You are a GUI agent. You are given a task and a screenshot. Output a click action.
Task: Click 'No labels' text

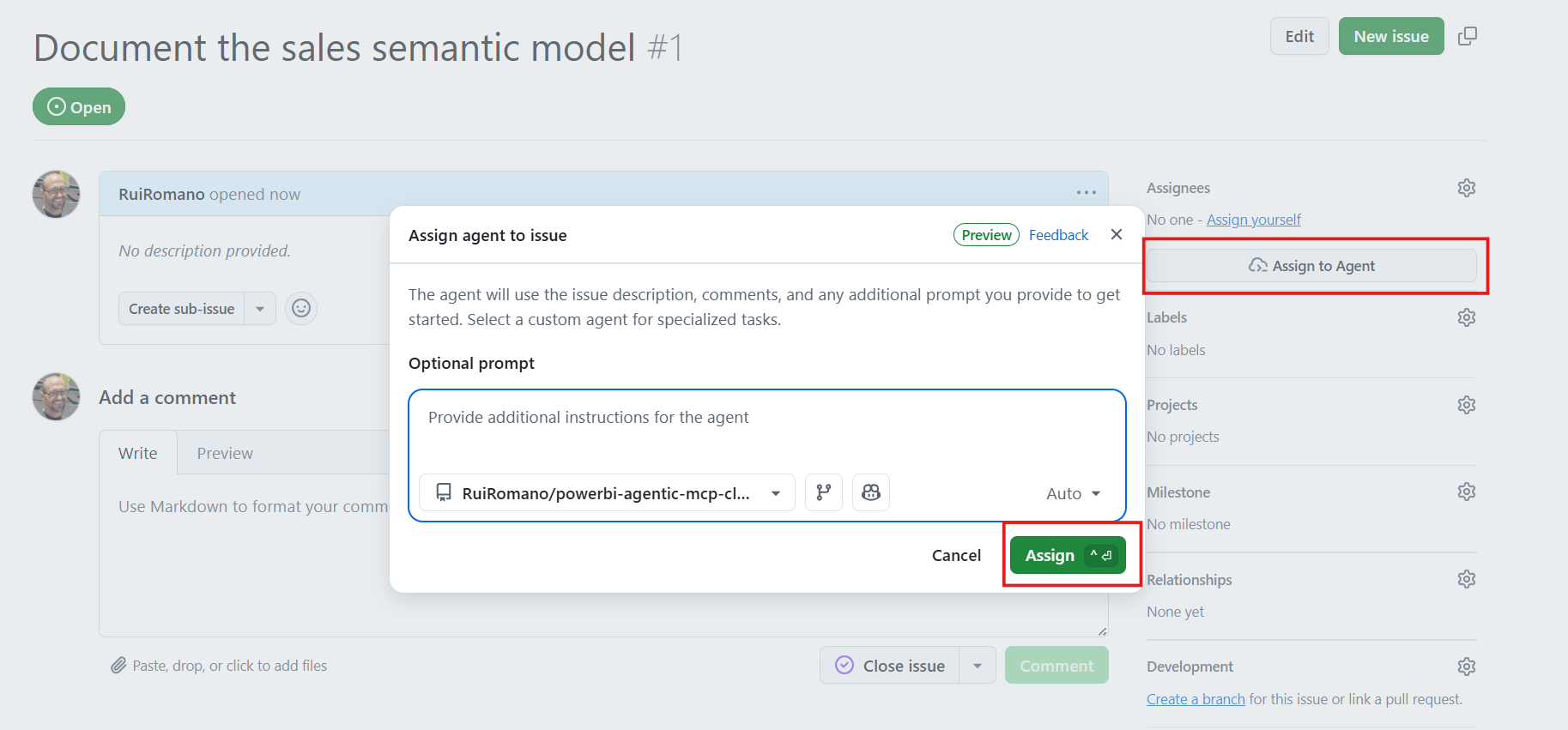pos(1176,350)
